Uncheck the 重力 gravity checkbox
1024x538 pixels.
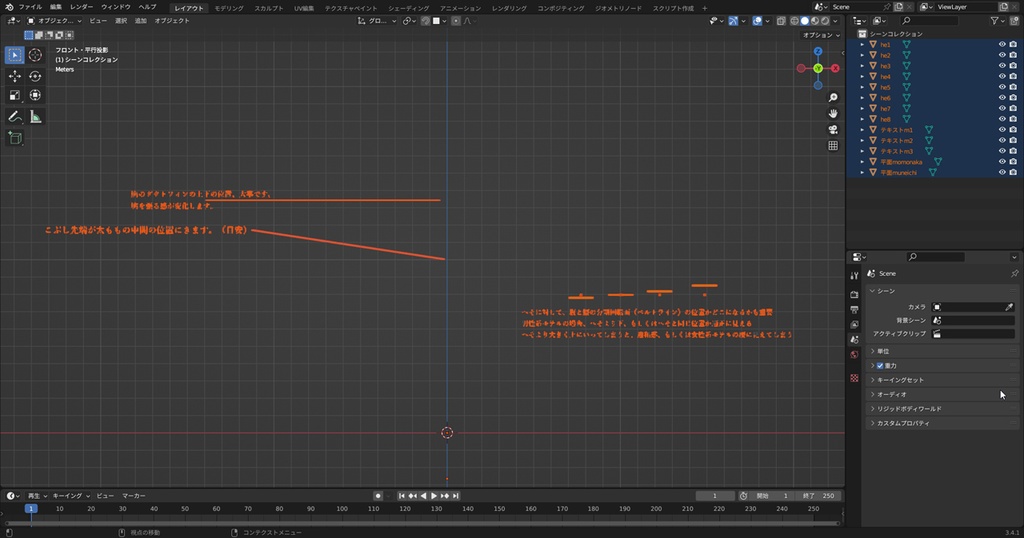880,366
